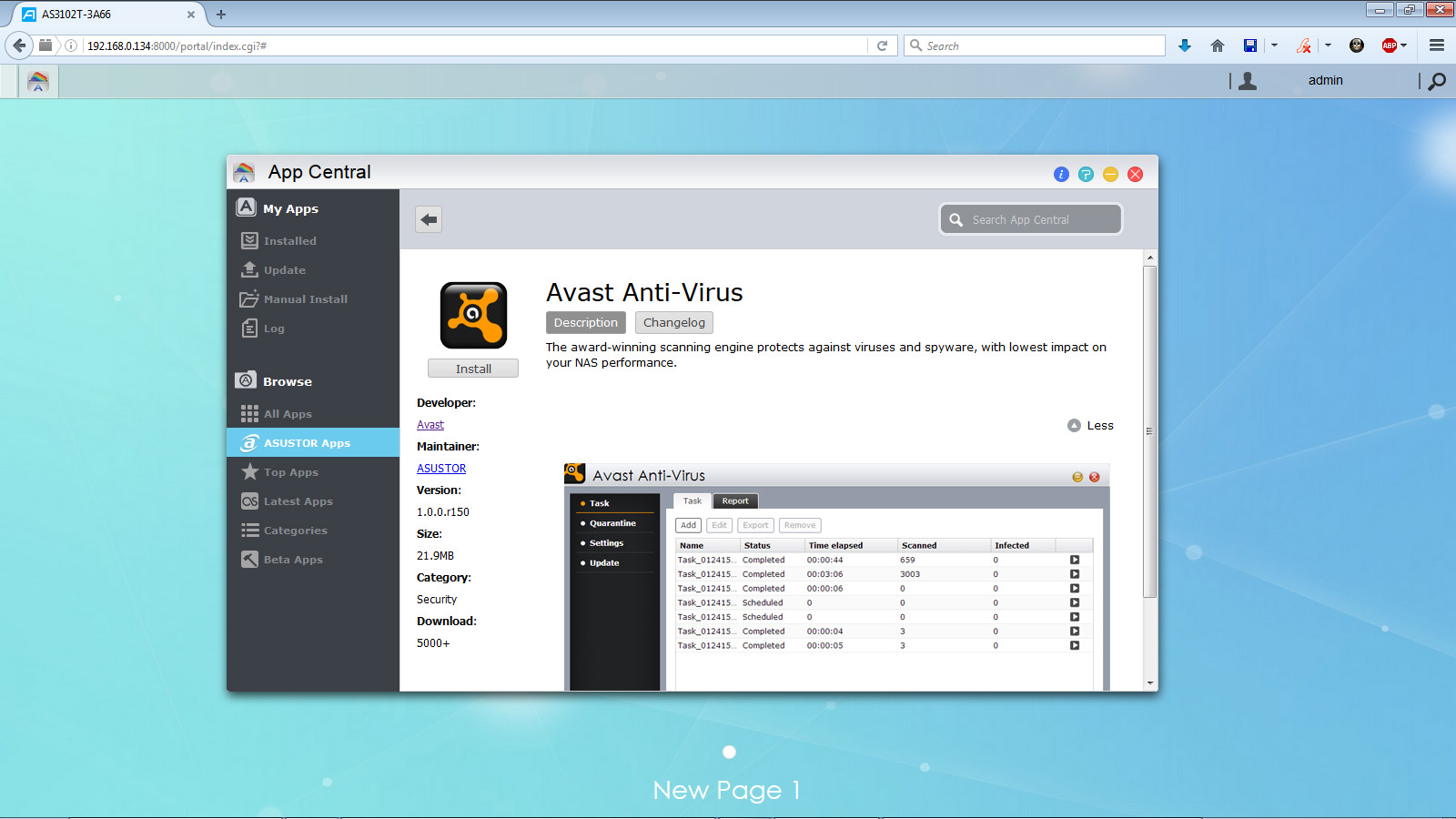Click the browser back button
Screen dimensions: 1456x819
(x=19, y=45)
